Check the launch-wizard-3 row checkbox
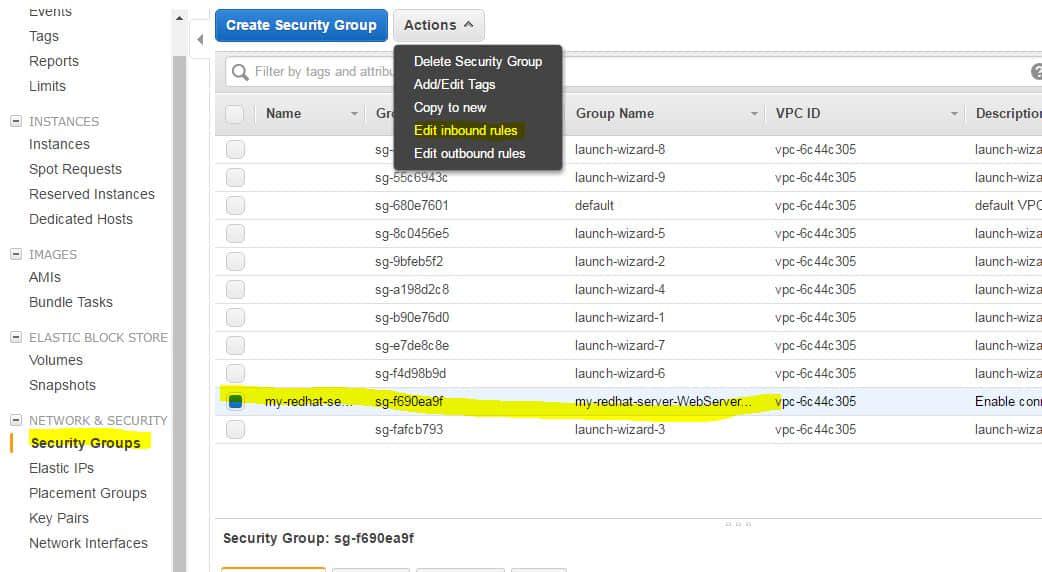This screenshot has height=572, width=1042. pyautogui.click(x=235, y=430)
